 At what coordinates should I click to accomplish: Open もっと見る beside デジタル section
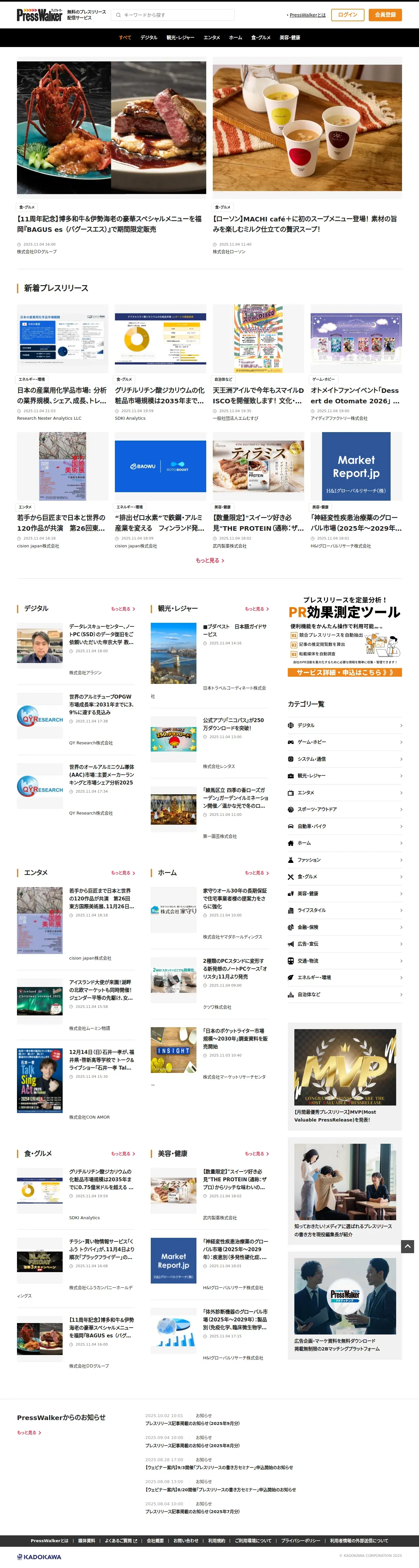pos(123,609)
